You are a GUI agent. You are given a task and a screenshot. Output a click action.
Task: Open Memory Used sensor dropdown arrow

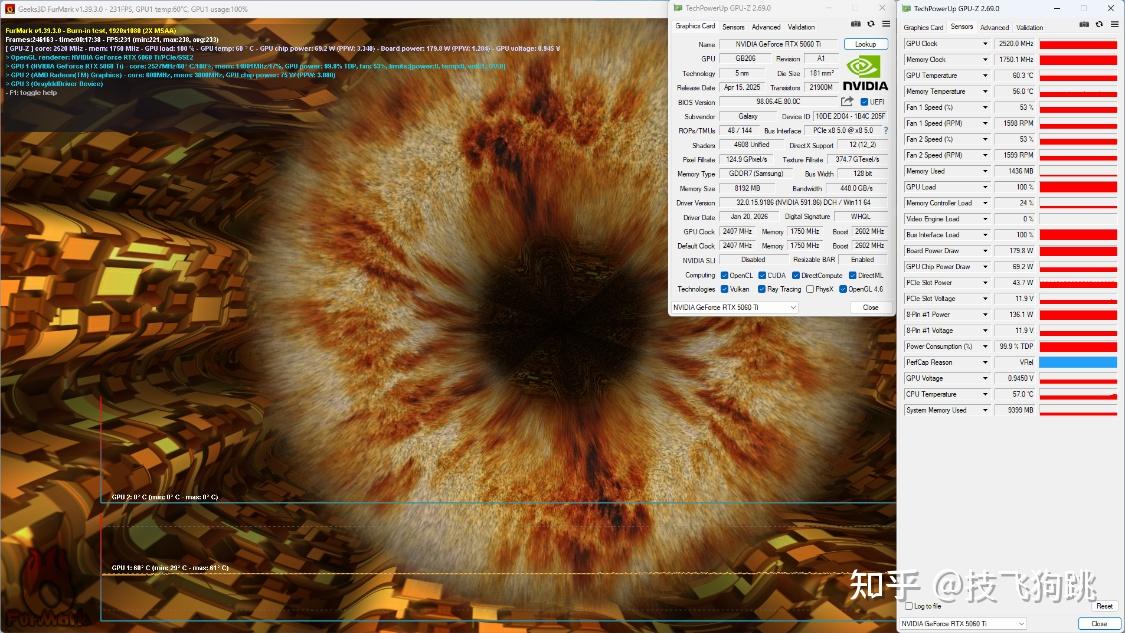[985, 172]
